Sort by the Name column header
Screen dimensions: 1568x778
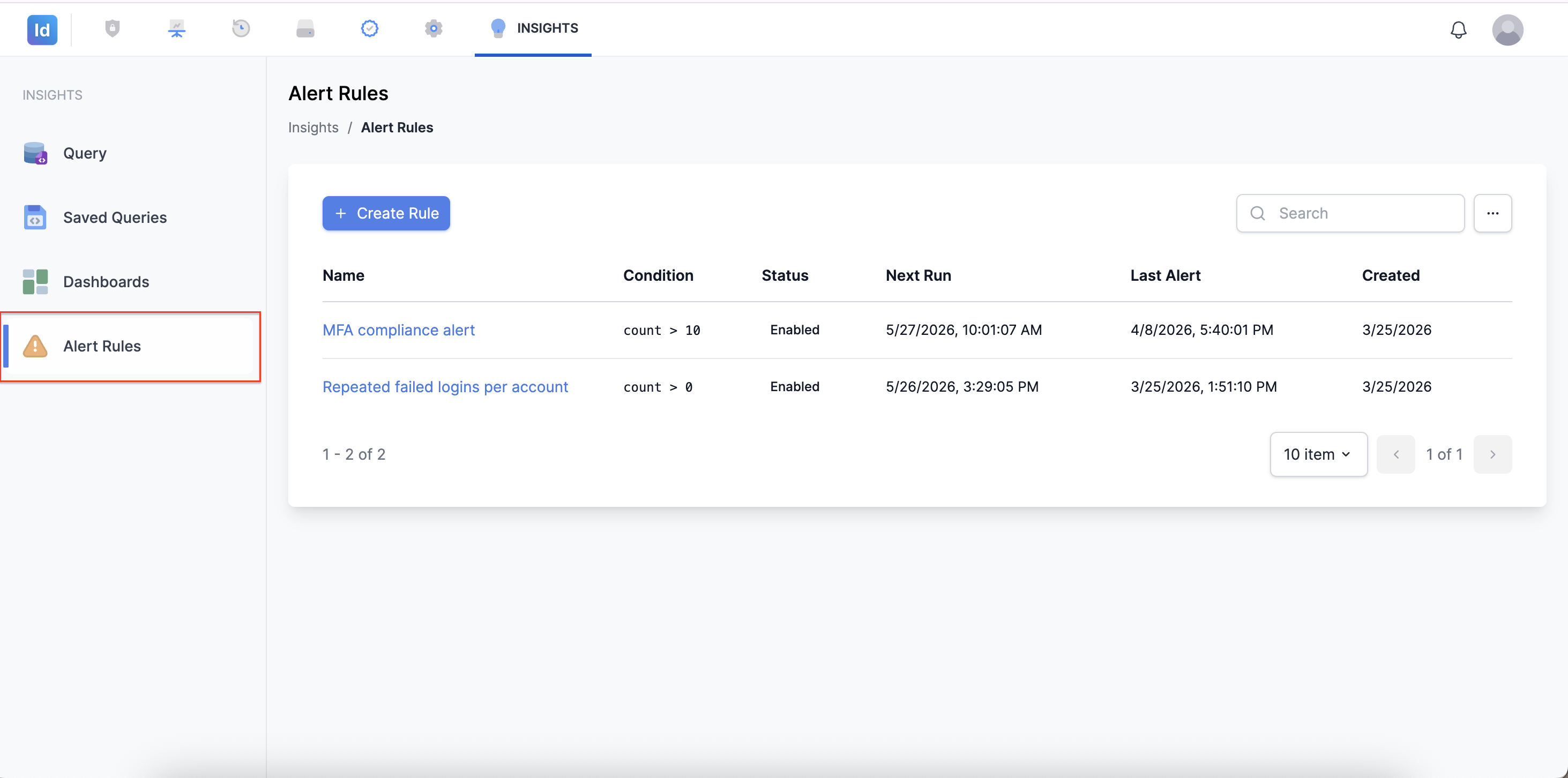(344, 275)
